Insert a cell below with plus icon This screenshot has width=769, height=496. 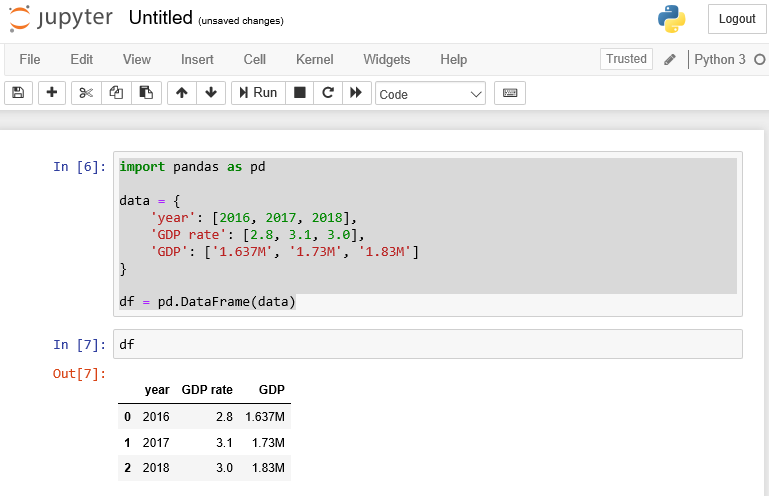coord(51,93)
